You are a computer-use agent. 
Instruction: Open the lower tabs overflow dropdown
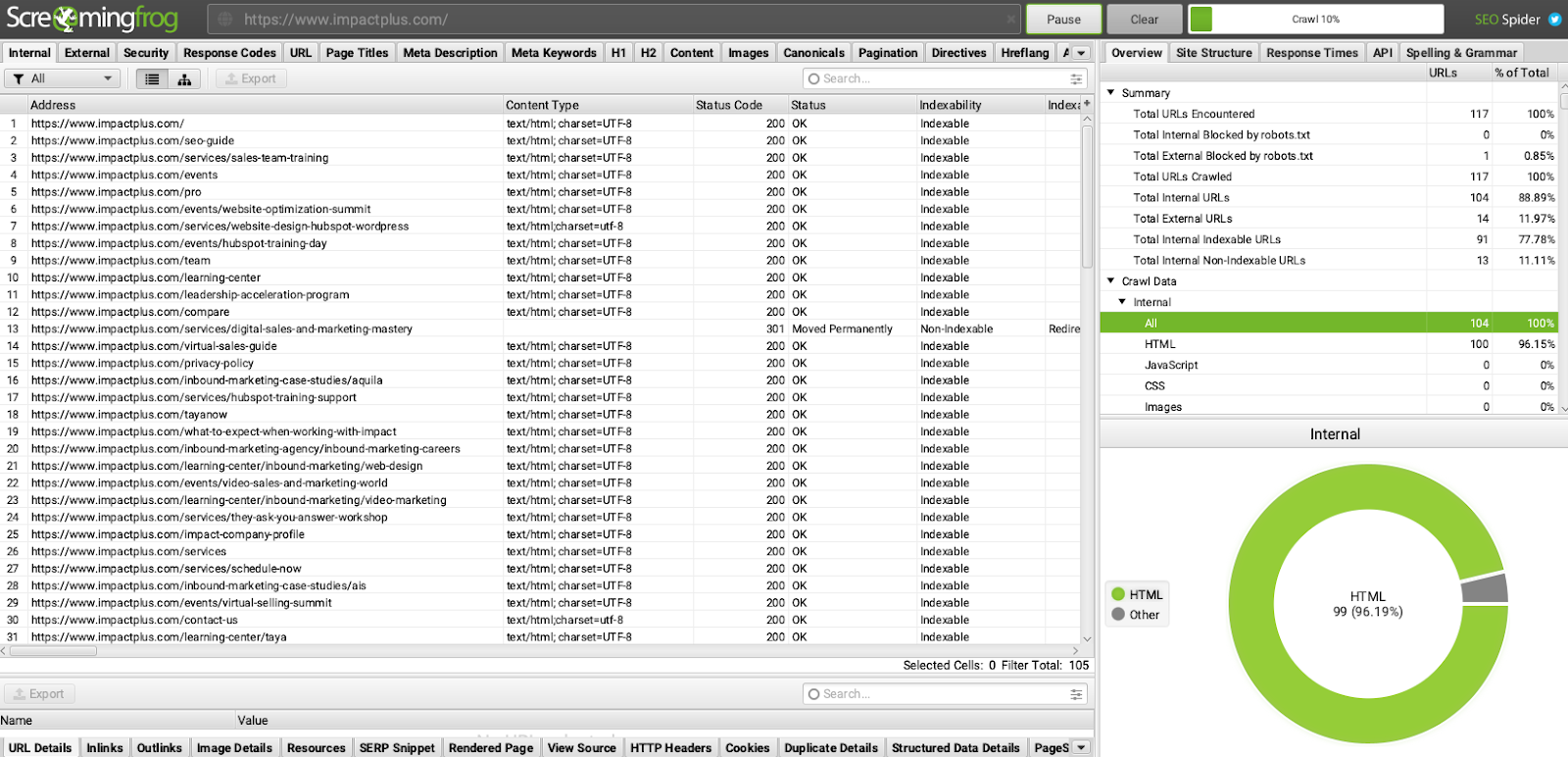tap(1081, 747)
